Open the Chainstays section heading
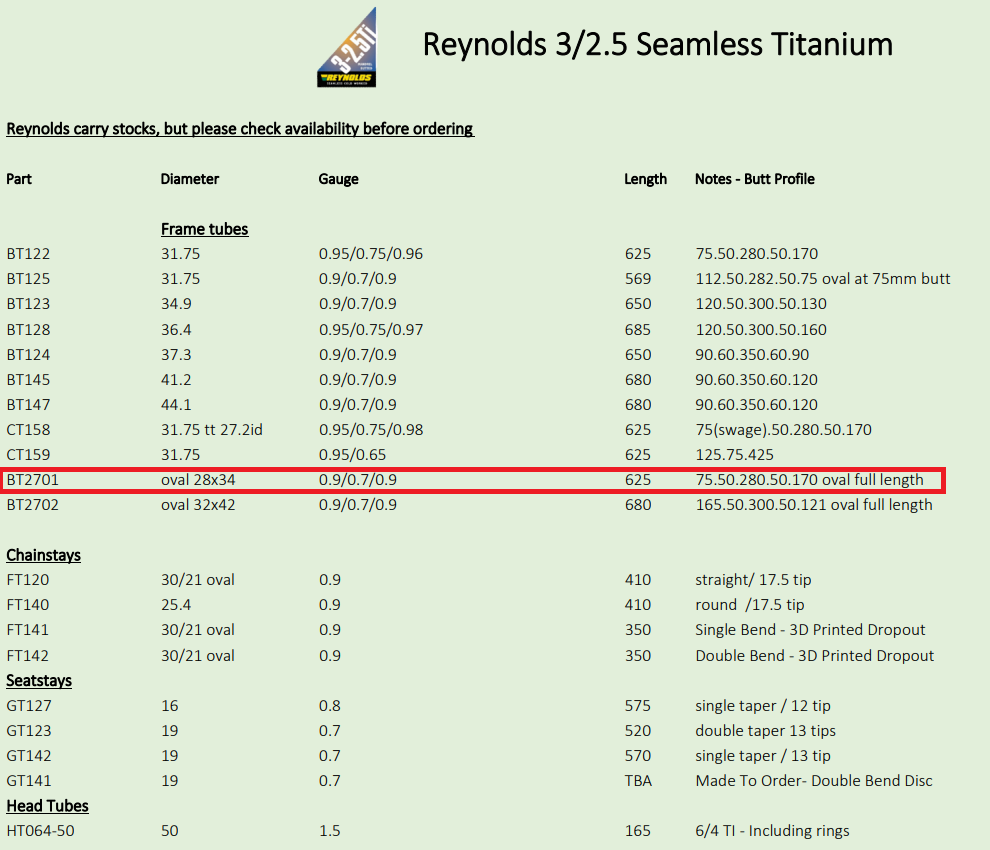 43,555
